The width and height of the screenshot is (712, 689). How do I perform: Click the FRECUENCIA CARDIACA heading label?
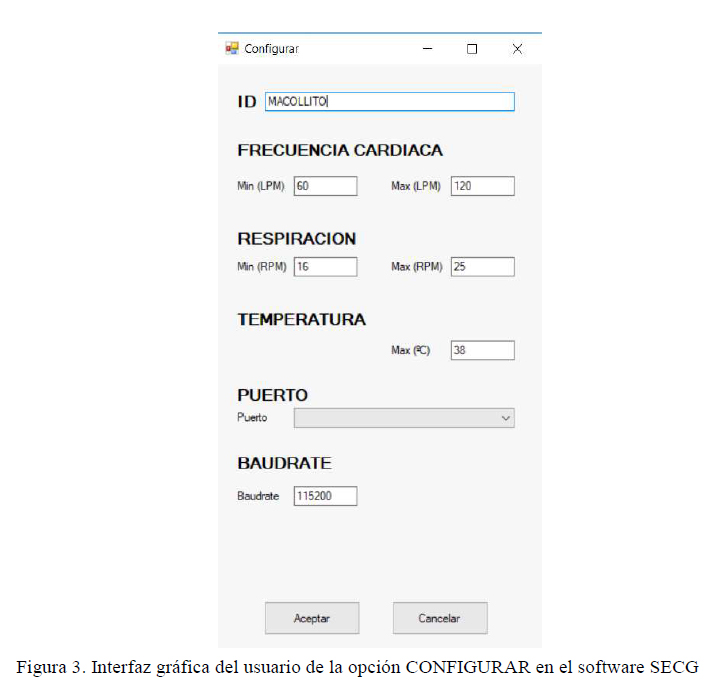point(340,150)
